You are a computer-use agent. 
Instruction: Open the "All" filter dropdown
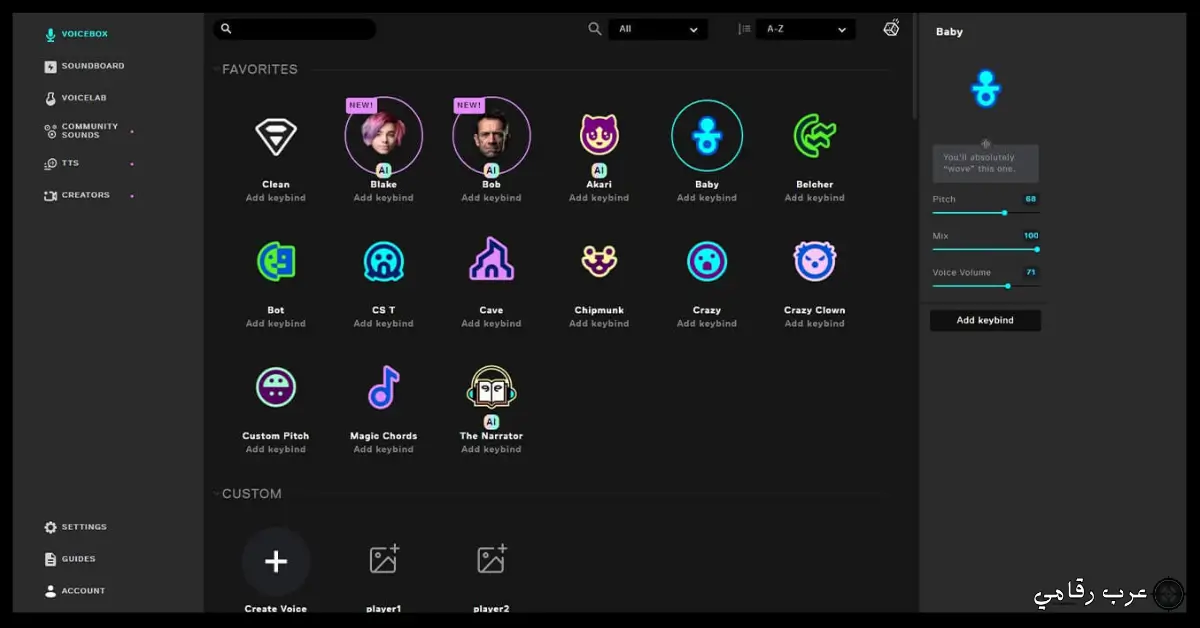click(x=658, y=29)
